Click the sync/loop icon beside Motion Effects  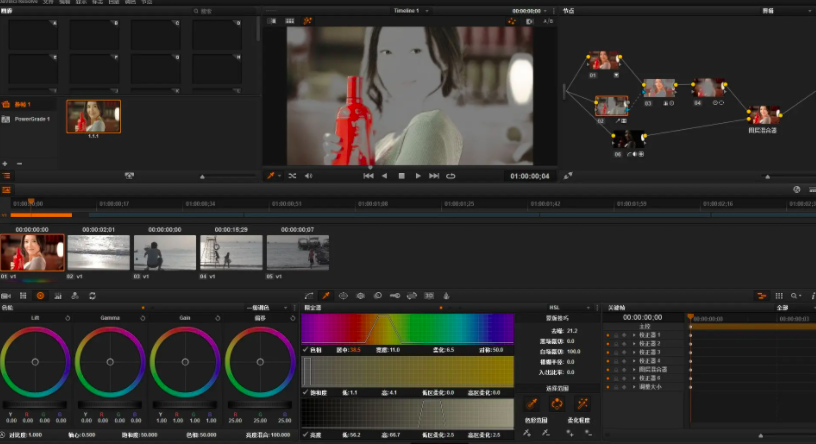point(92,296)
